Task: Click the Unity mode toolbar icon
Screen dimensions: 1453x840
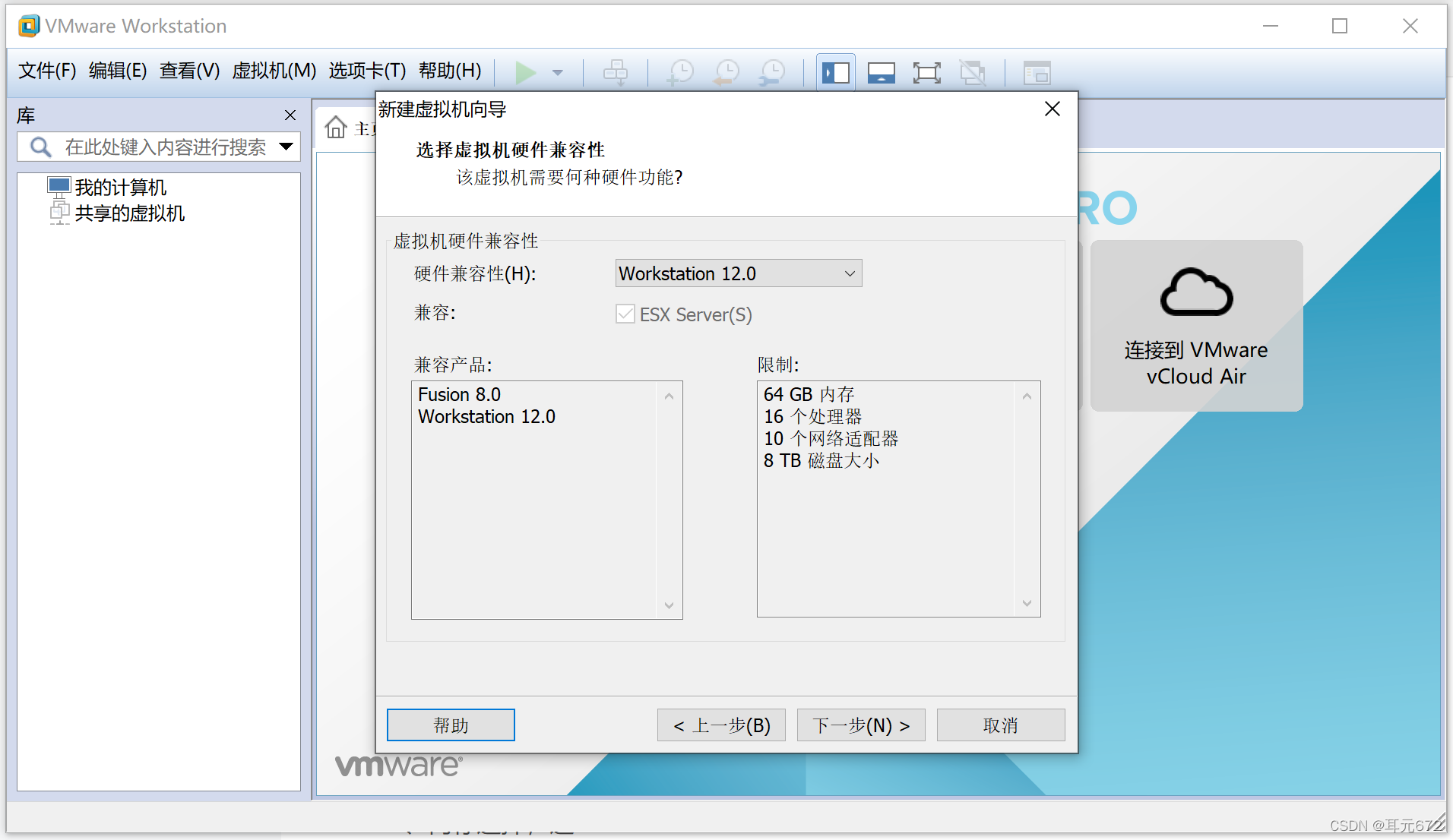Action: [x=973, y=73]
